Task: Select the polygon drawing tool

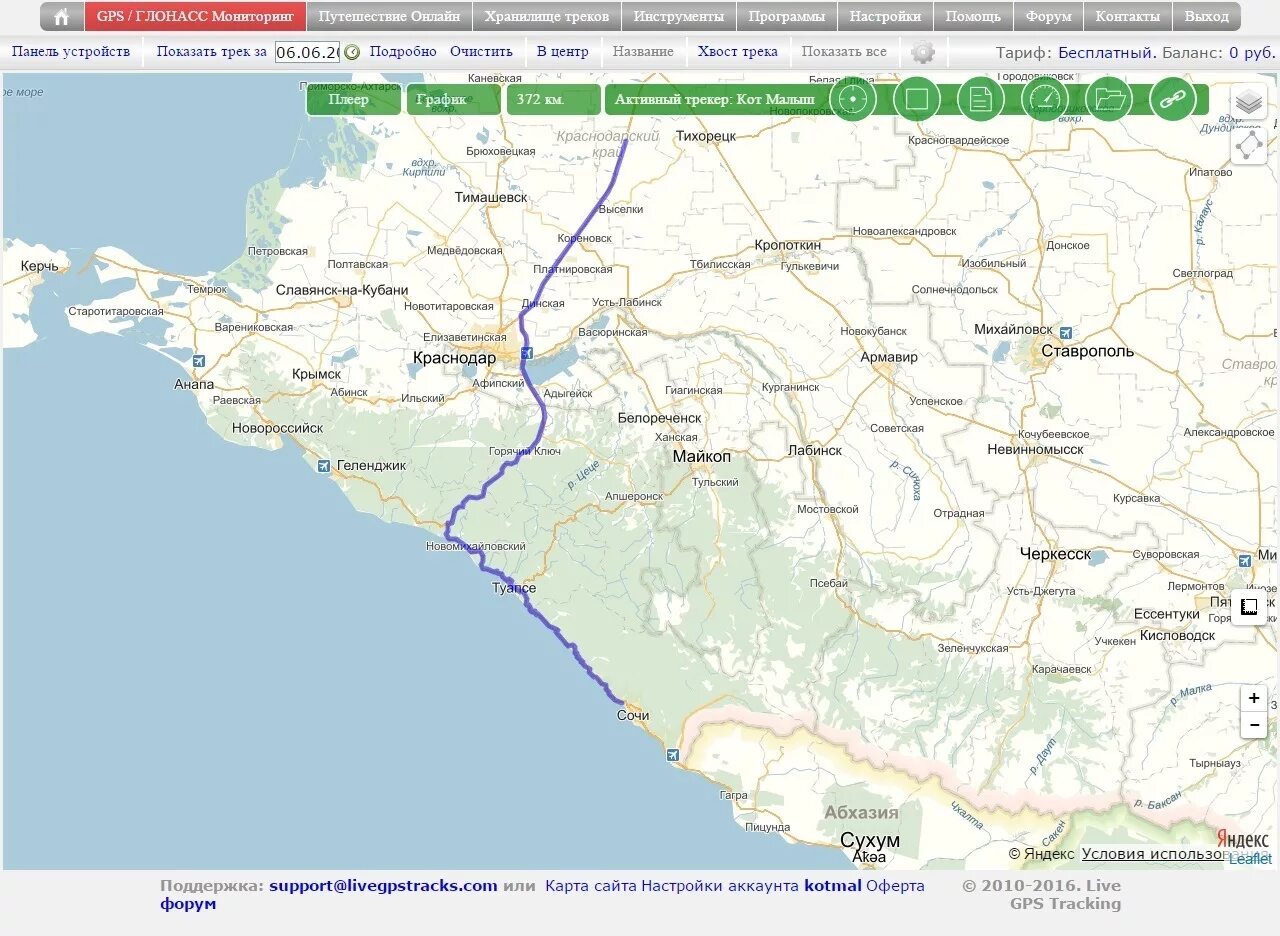Action: [x=1249, y=146]
